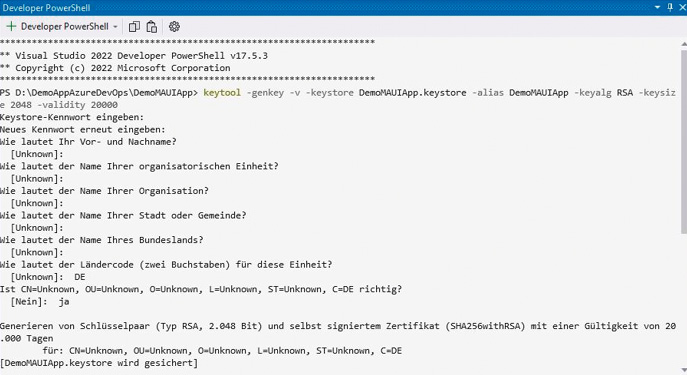Click the 'DemoMAUIApp.keystore wird gesichert' output line
The height and width of the screenshot is (375, 687).
[x=99, y=363]
